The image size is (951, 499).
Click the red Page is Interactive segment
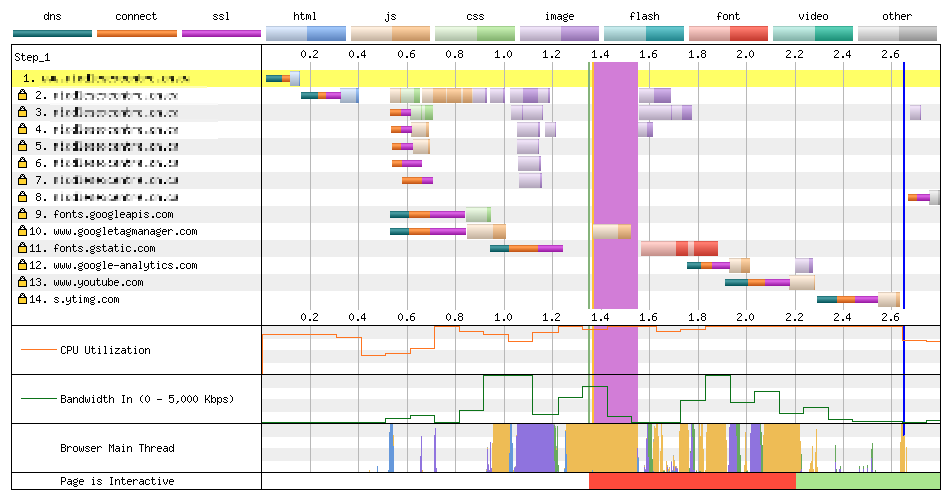(x=691, y=481)
